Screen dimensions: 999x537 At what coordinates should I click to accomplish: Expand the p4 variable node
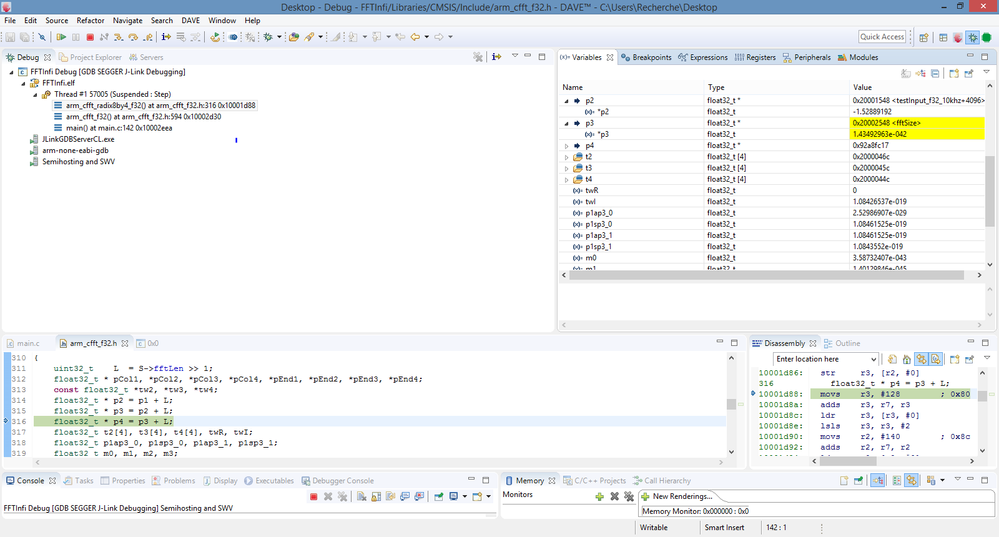tap(566, 146)
